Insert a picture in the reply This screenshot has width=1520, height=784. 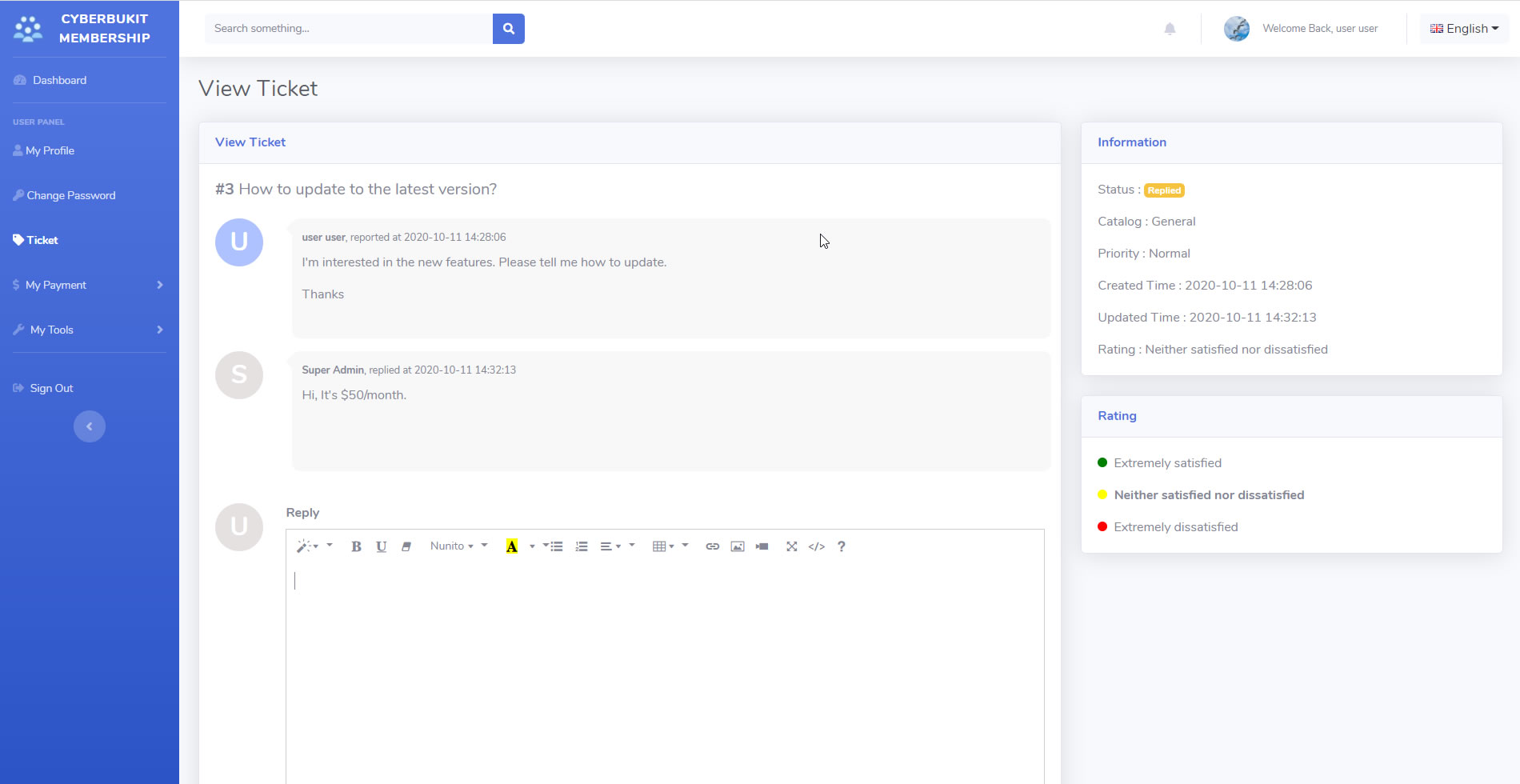(x=738, y=546)
